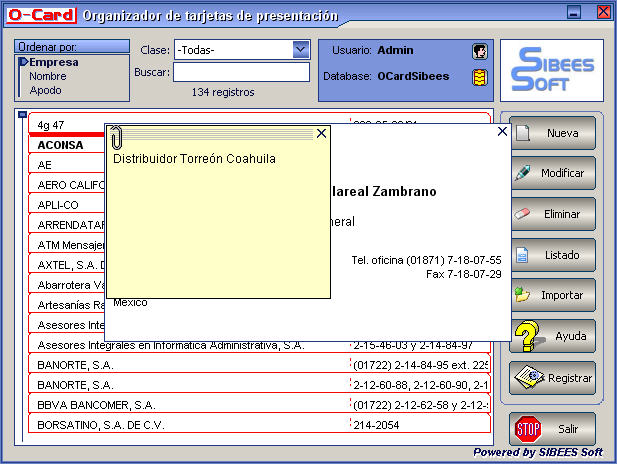Select the AERO CALIFO row
The image size is (617, 464).
[67, 185]
